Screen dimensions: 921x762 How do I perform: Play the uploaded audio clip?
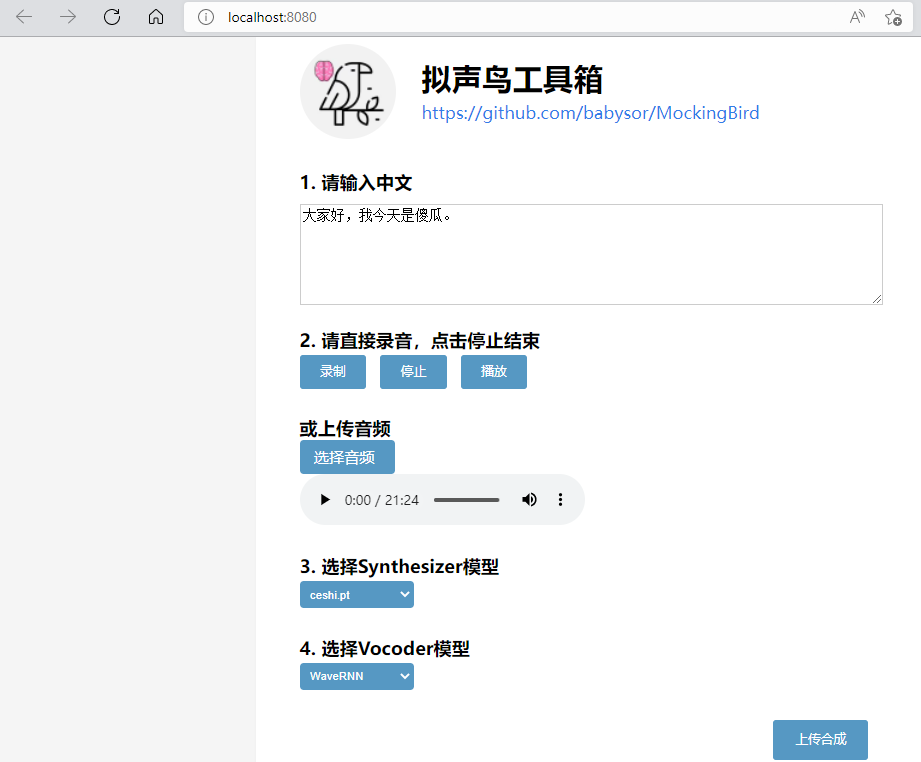click(x=325, y=500)
